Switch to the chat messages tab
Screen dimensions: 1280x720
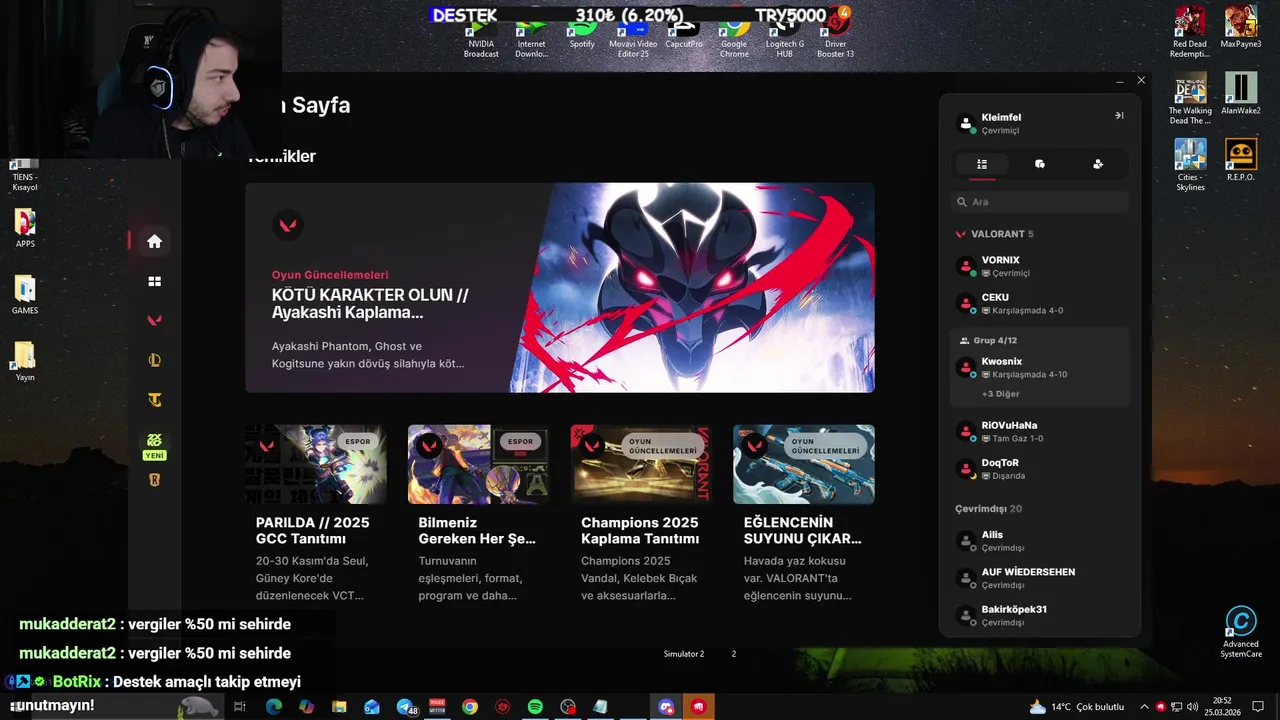coord(1040,164)
